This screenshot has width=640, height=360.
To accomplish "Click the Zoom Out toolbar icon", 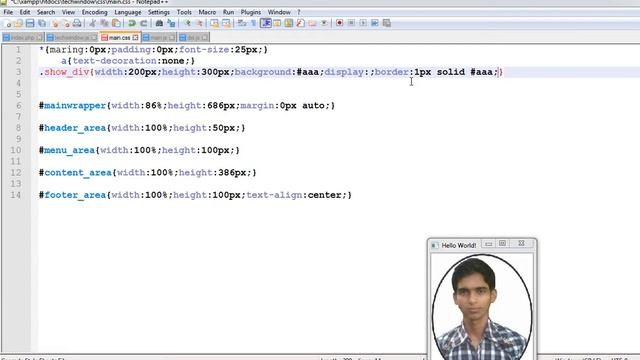I will [x=199, y=23].
